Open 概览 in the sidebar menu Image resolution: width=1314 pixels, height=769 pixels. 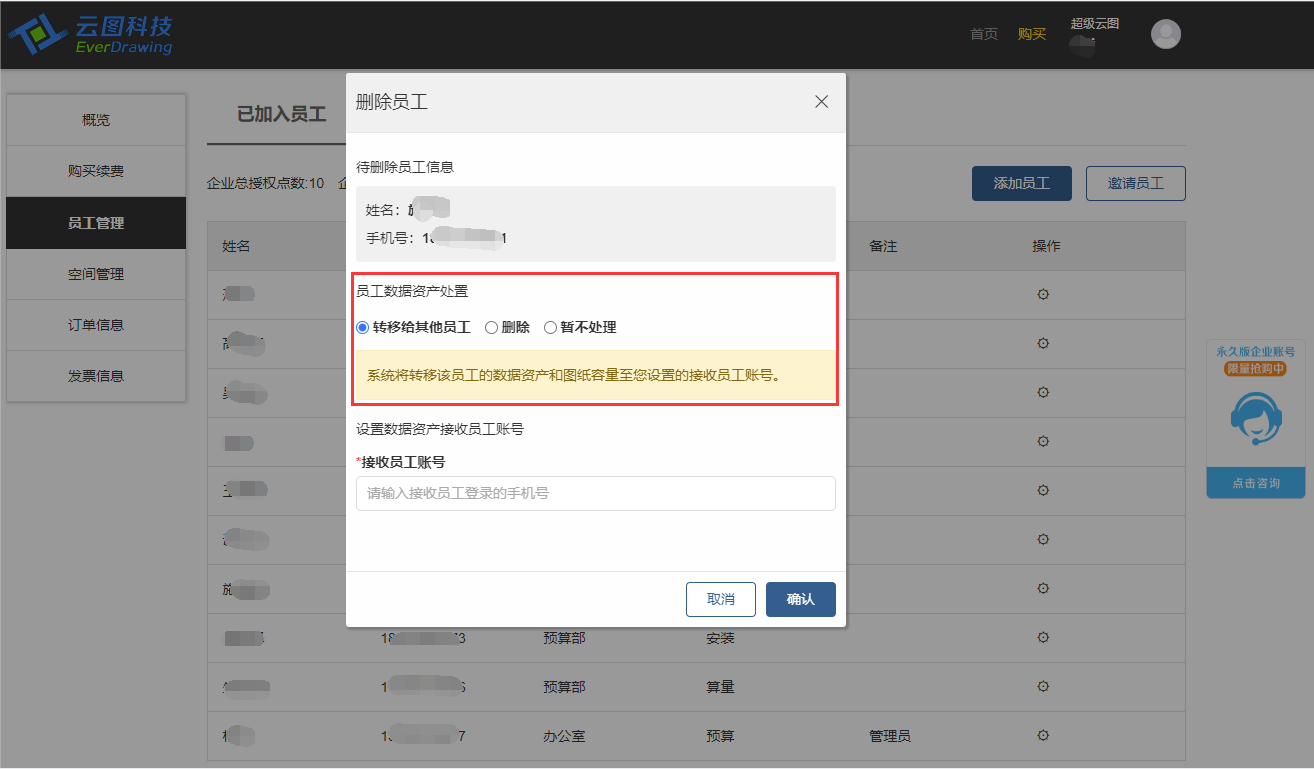tap(96, 120)
